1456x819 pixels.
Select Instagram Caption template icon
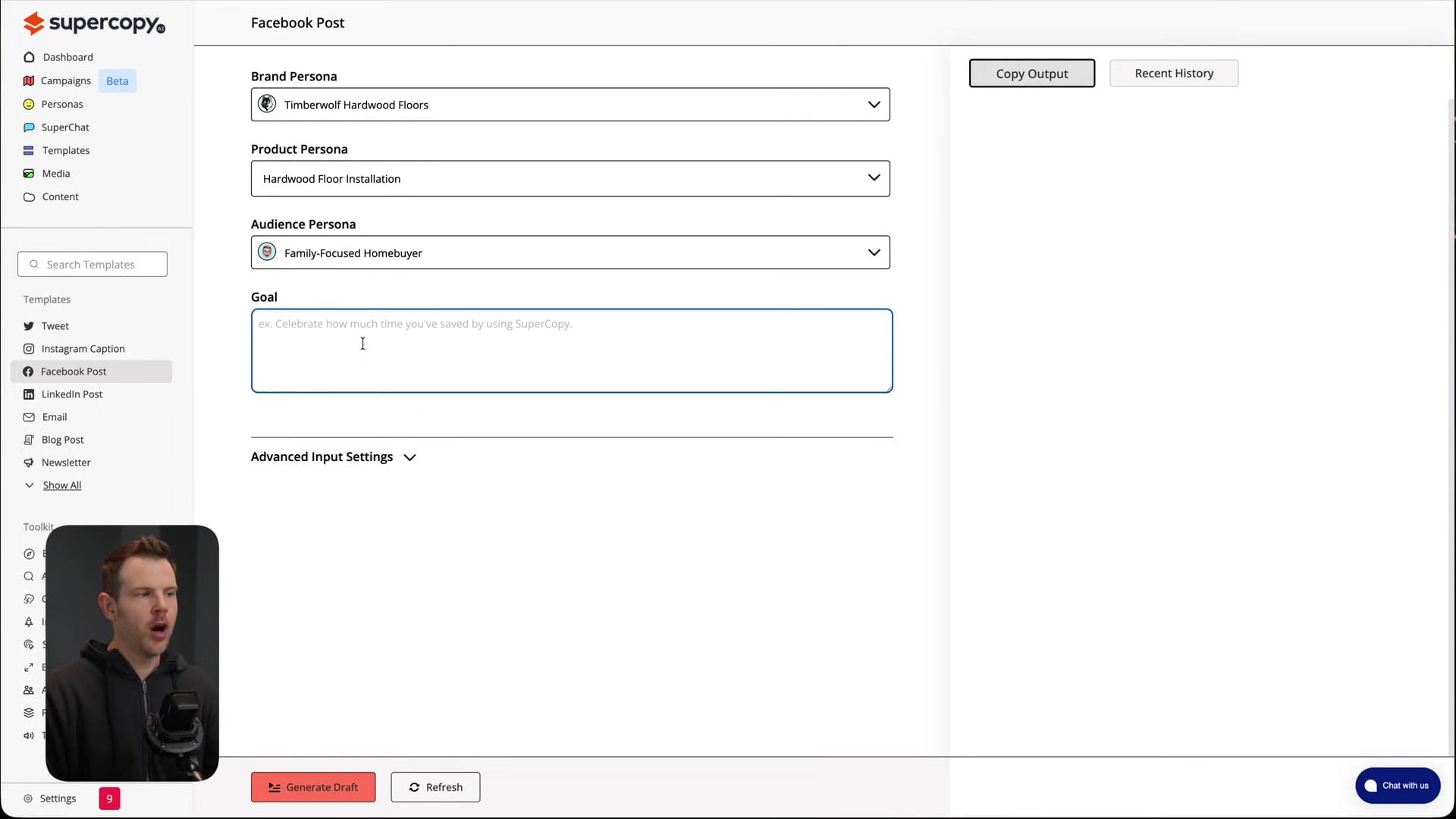[29, 349]
